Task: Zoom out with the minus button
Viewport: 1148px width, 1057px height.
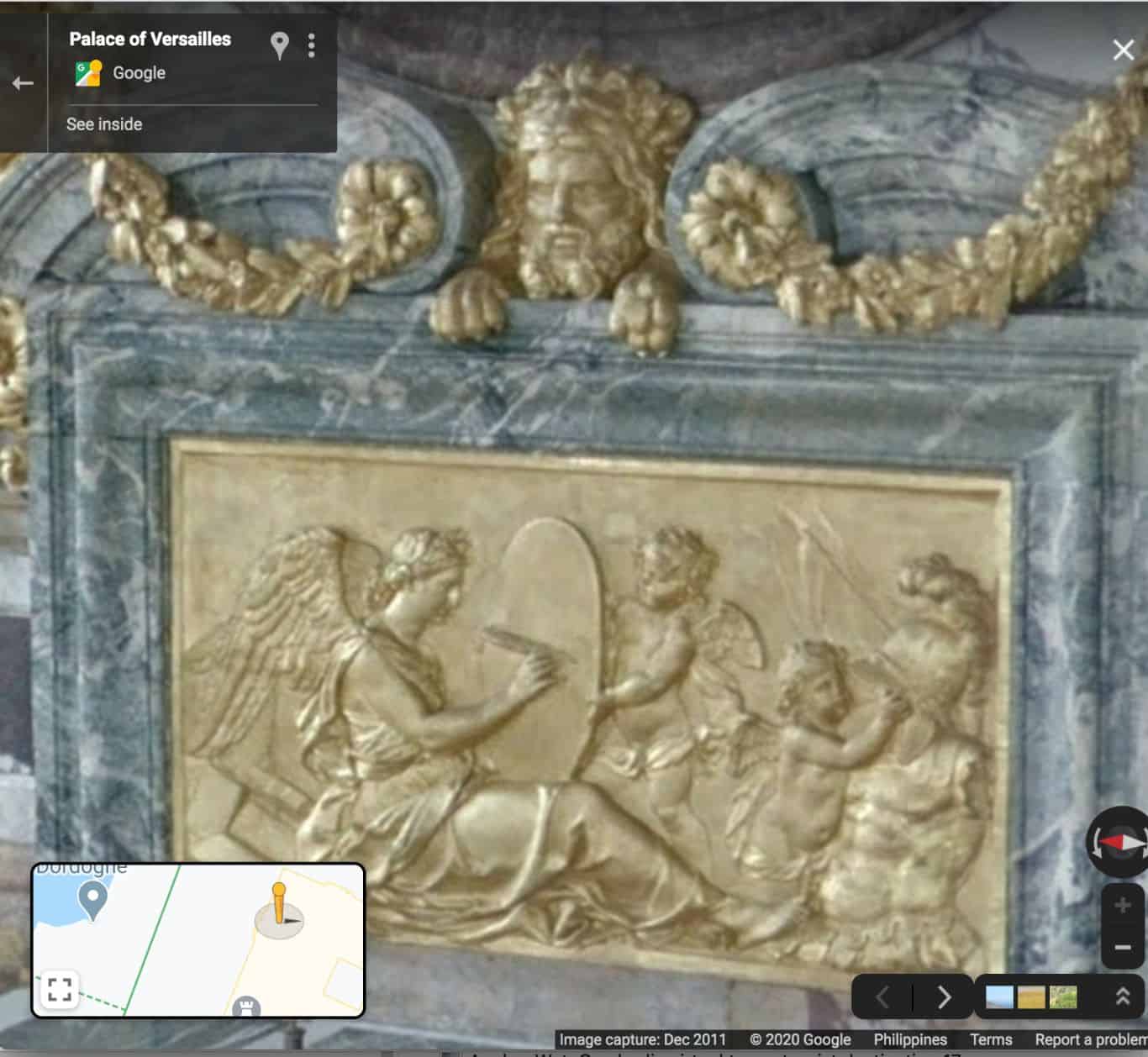Action: pos(1123,947)
